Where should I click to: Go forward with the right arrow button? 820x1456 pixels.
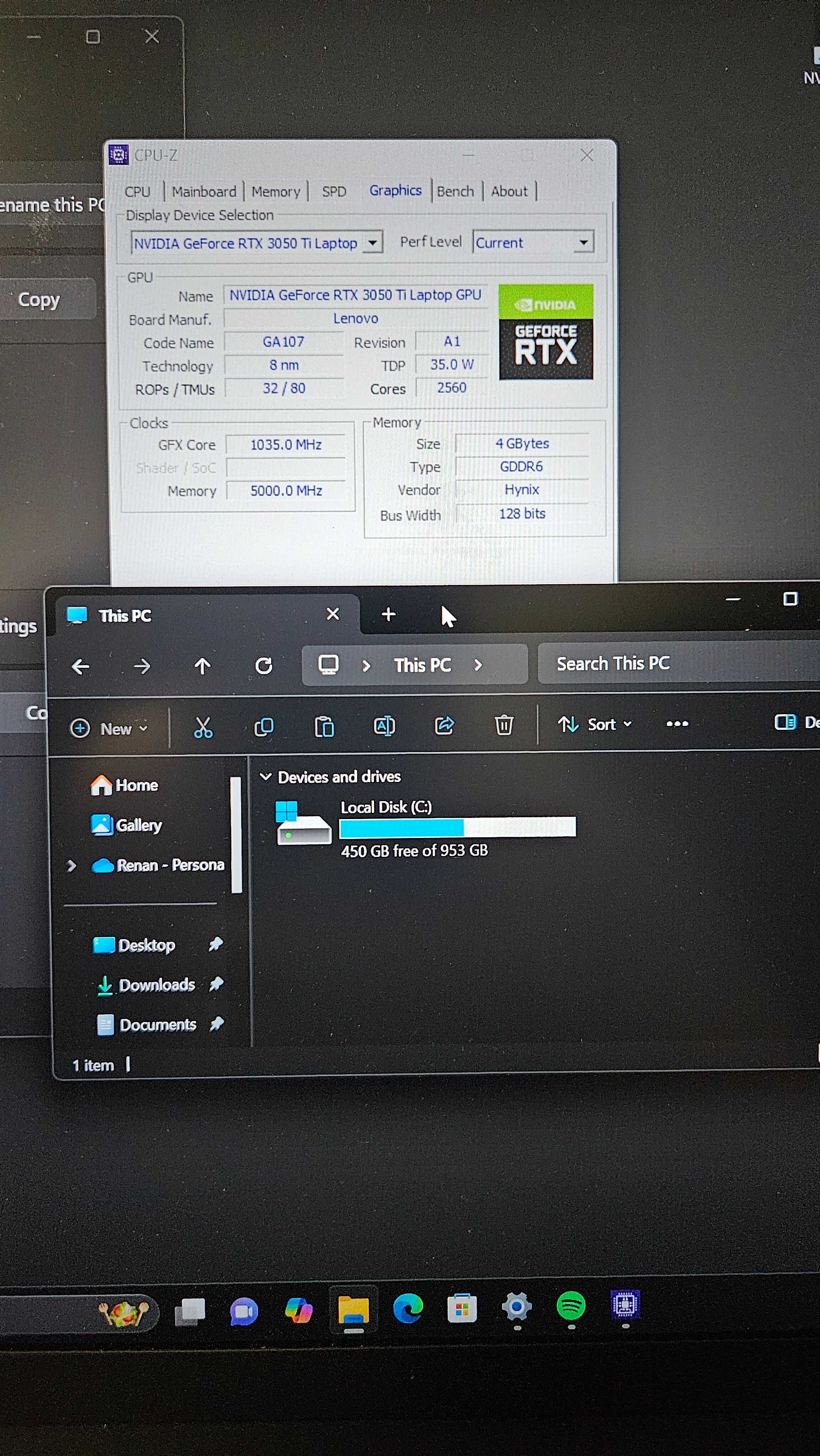[142, 666]
